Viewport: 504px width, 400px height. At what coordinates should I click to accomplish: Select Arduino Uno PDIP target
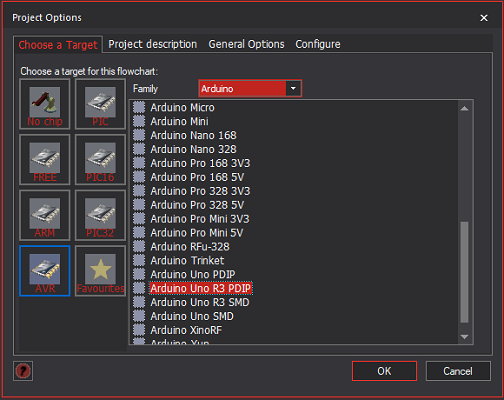(x=193, y=274)
